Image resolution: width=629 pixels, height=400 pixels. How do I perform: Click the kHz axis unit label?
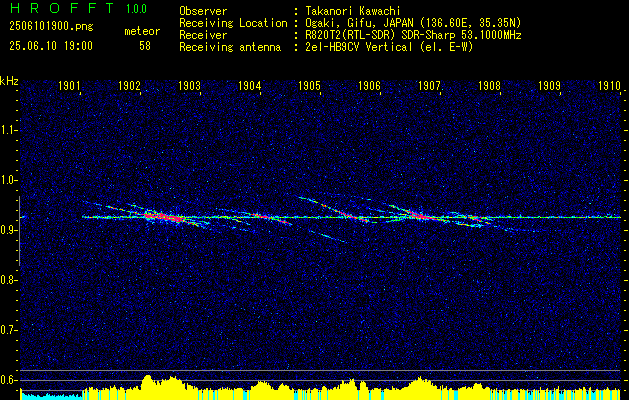pos(9,81)
